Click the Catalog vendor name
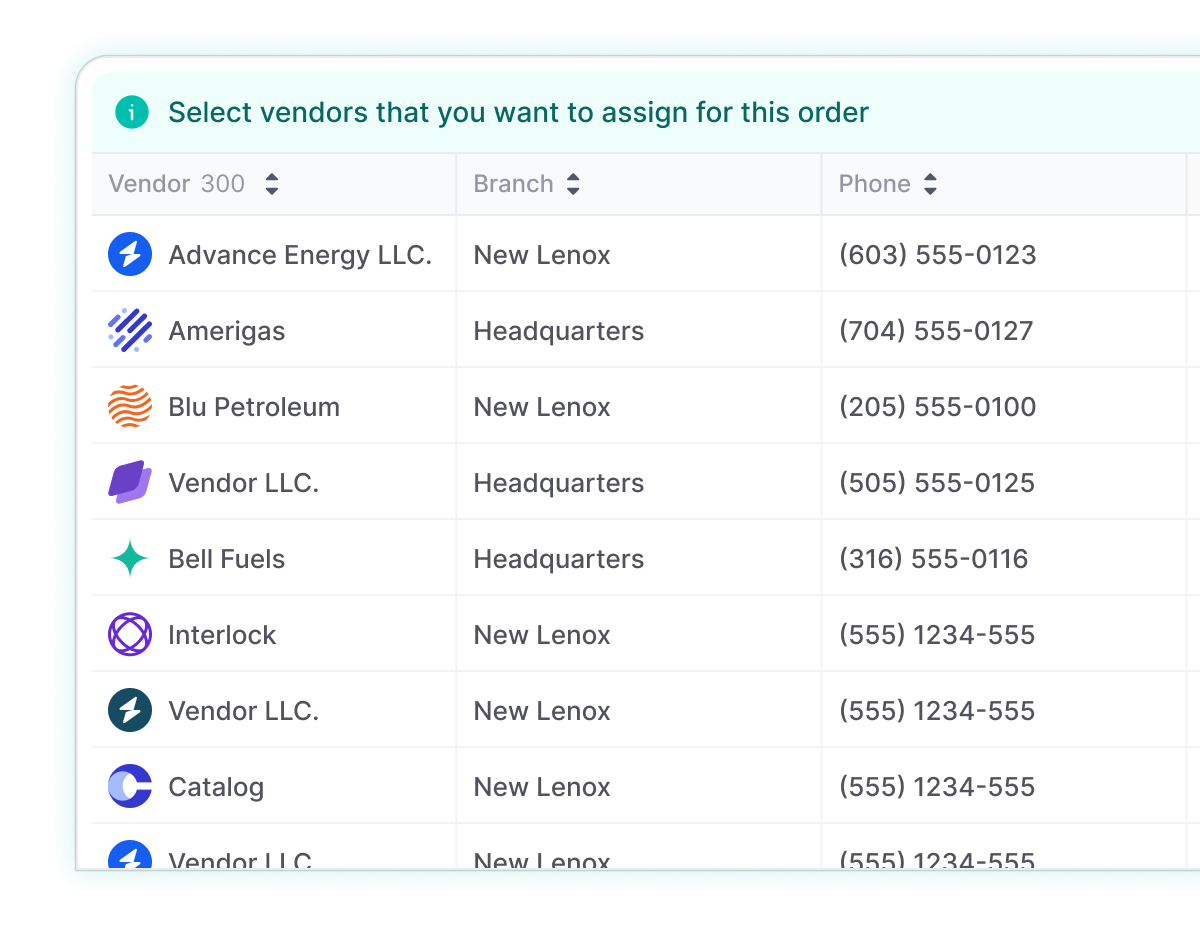 point(216,787)
